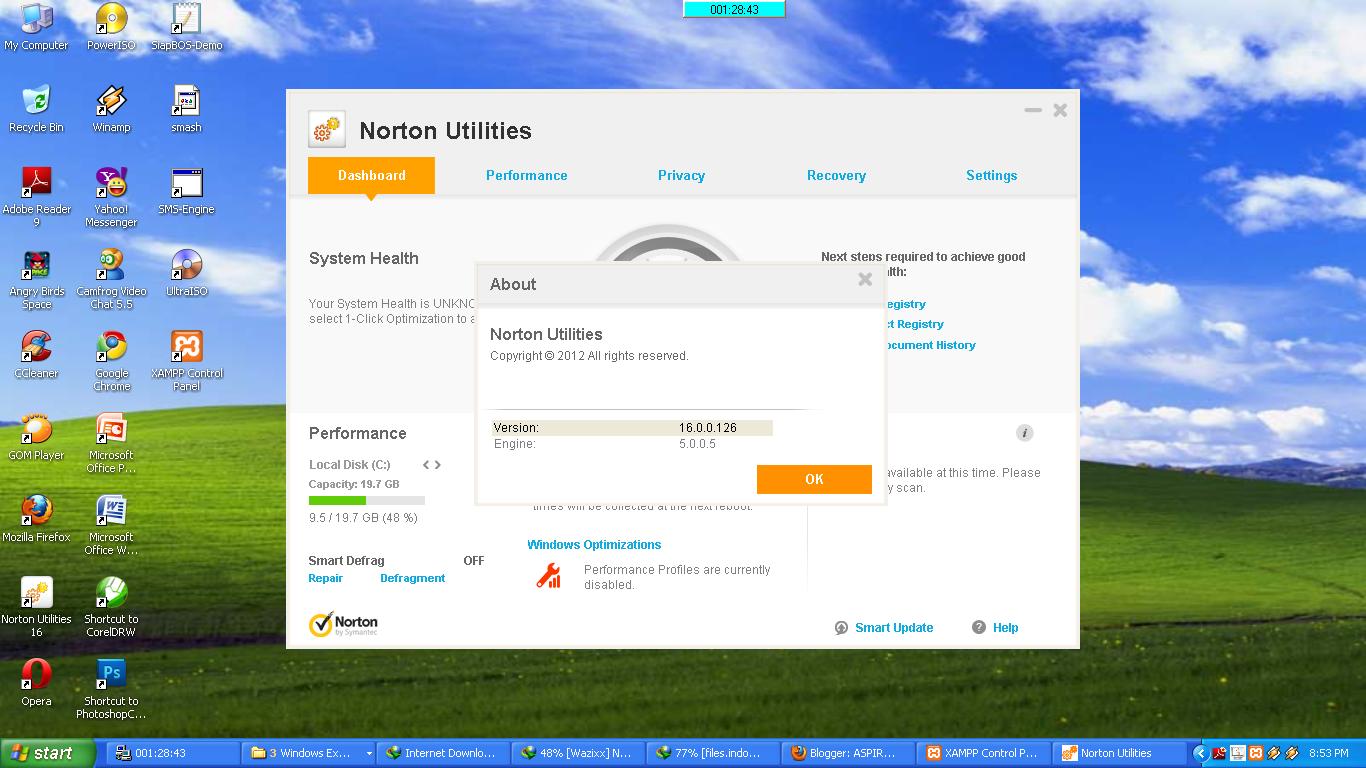Click the Smart Defrag OFF status
Image resolution: width=1366 pixels, height=768 pixels.
[x=474, y=561]
